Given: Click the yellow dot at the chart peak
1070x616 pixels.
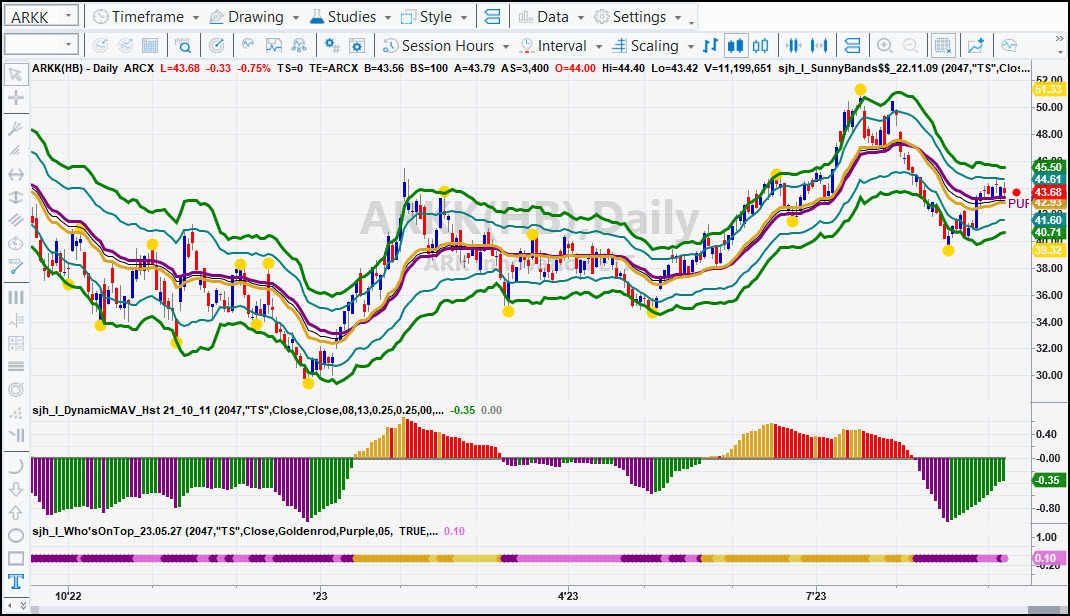Looking at the screenshot, I should click(861, 89).
